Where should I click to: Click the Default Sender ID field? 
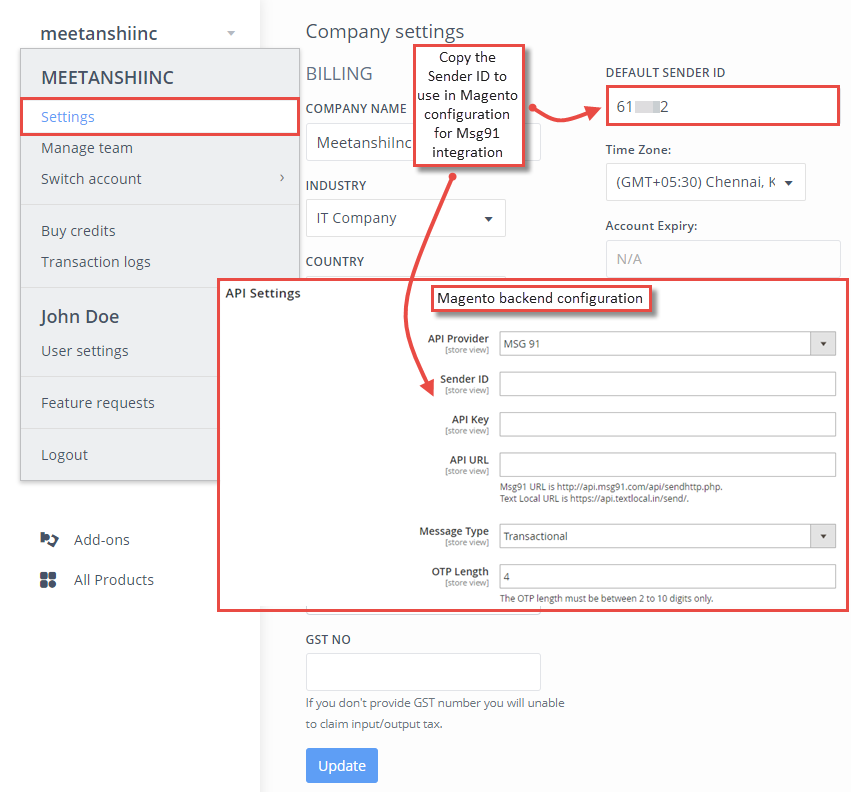click(x=722, y=106)
